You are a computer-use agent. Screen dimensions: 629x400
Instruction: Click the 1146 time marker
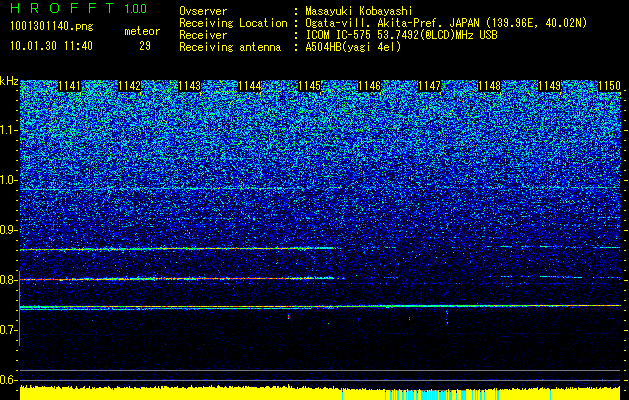[369, 86]
